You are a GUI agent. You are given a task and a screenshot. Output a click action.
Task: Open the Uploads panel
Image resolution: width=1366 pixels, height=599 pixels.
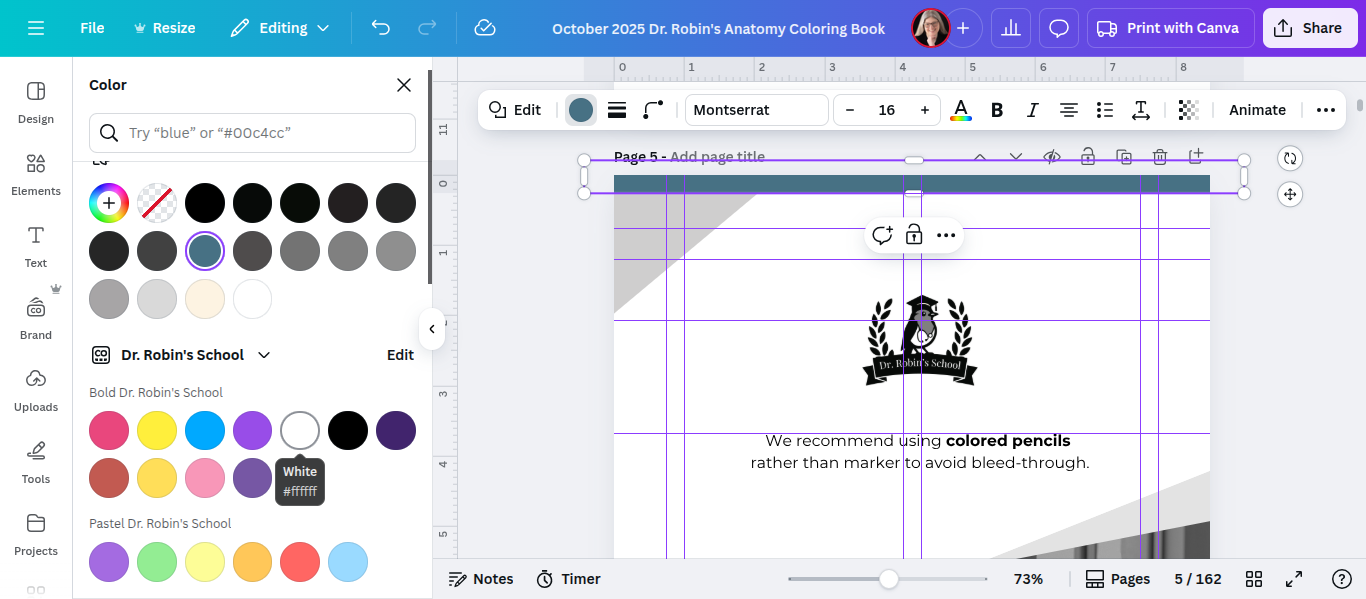coord(36,390)
